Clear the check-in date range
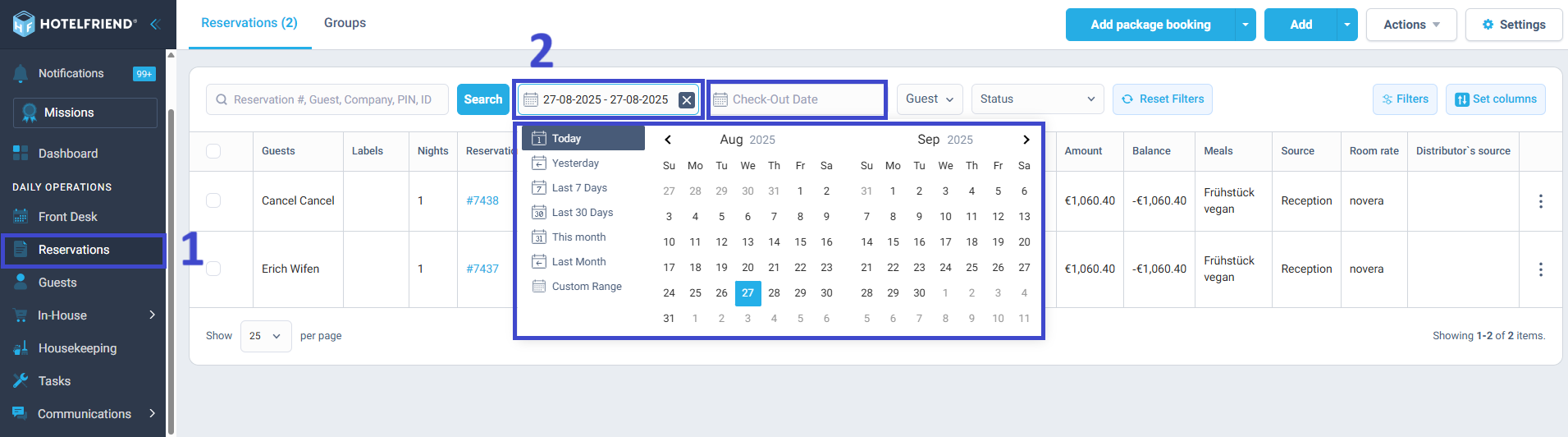 point(687,99)
